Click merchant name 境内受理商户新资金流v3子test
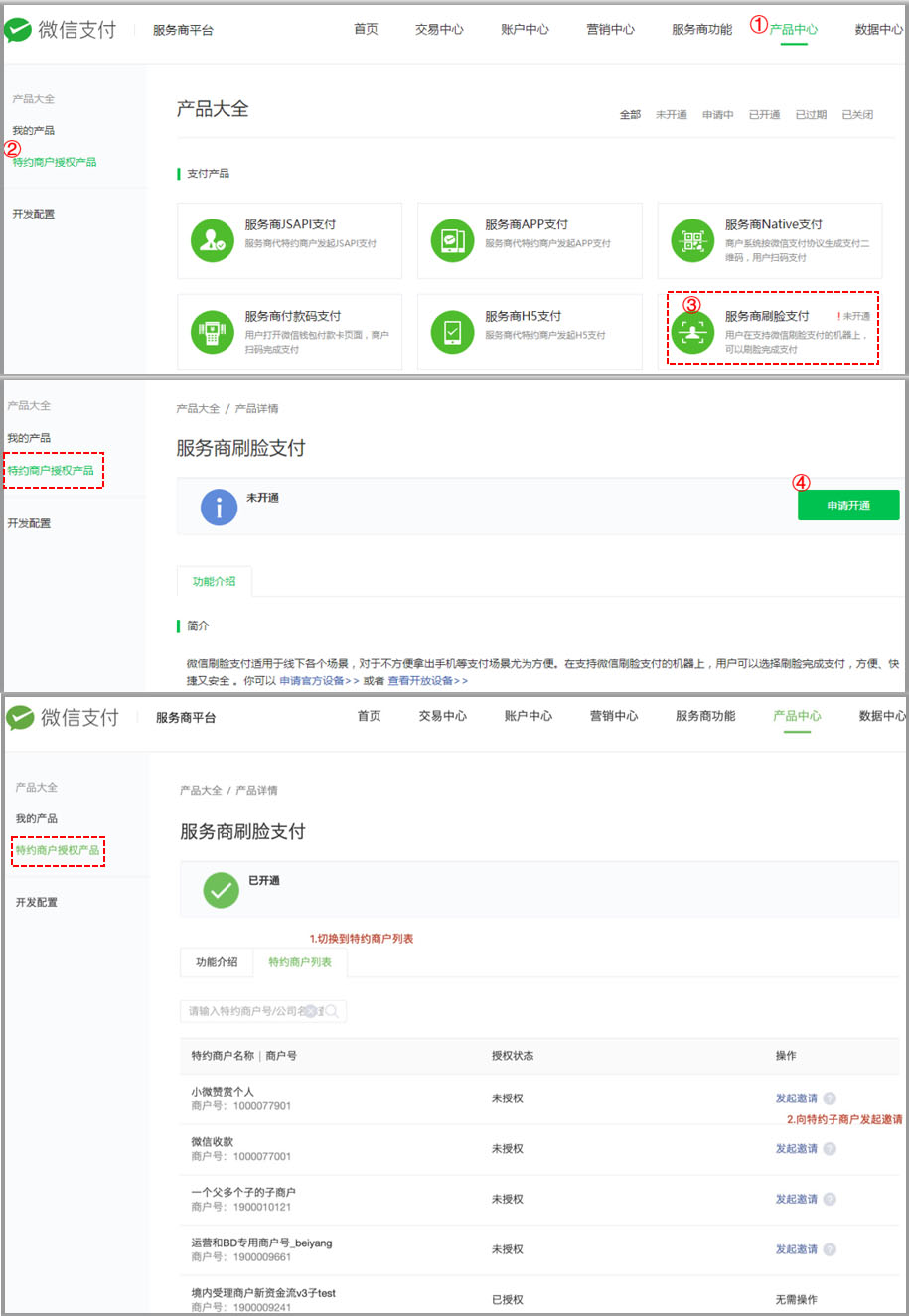909x1316 pixels. 263,1293
